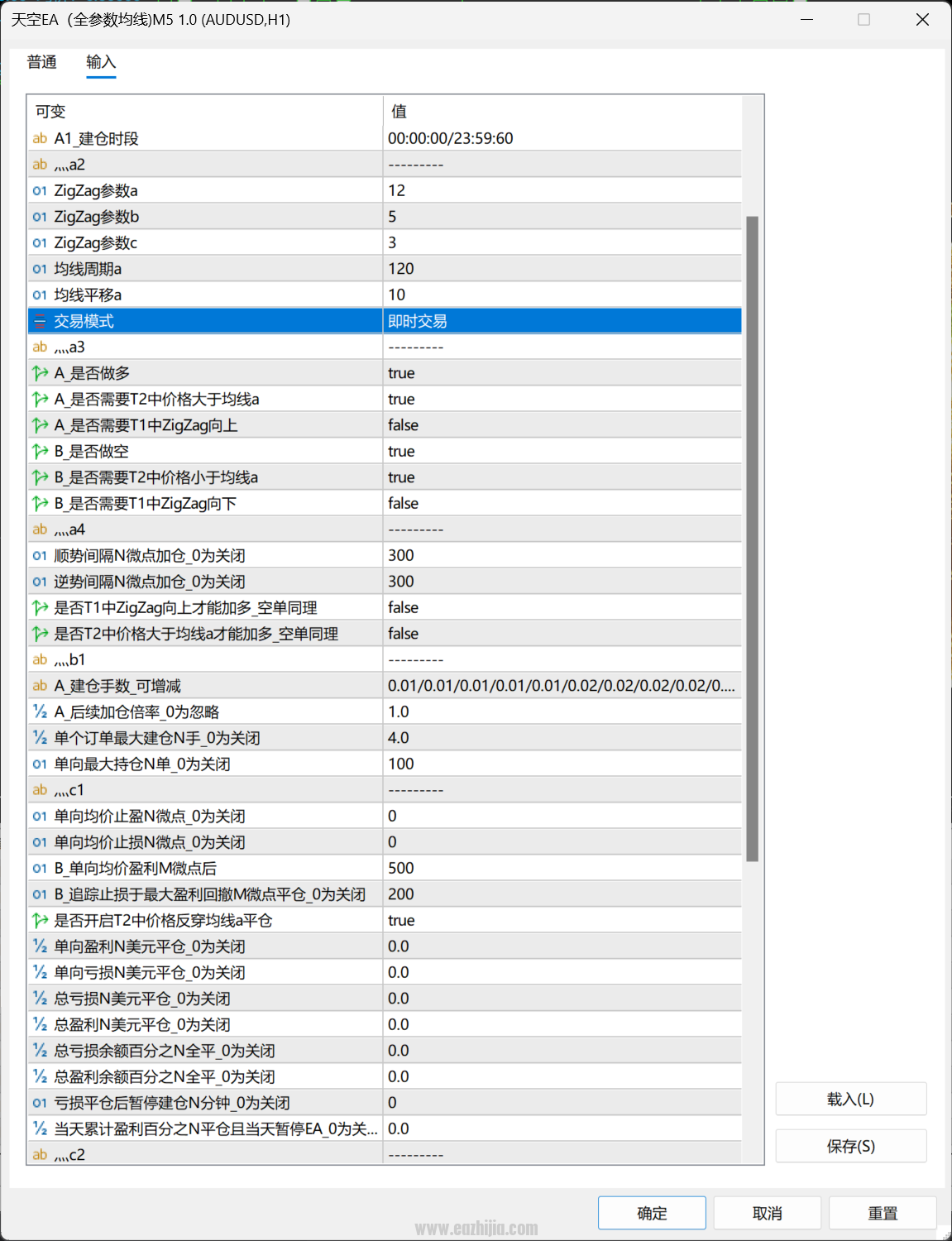The image size is (952, 1241).
Task: Select the ,,,,a3 separator row
Action: 385,347
